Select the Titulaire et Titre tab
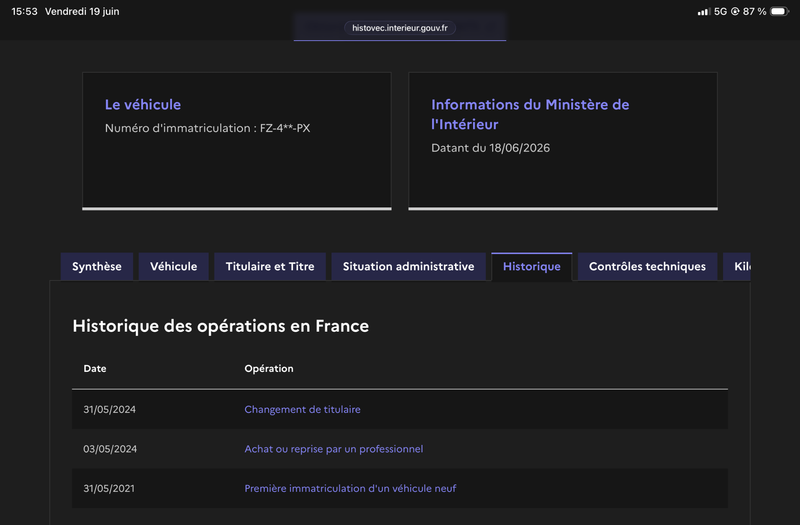Screen dimensions: 800x525 point(270,266)
